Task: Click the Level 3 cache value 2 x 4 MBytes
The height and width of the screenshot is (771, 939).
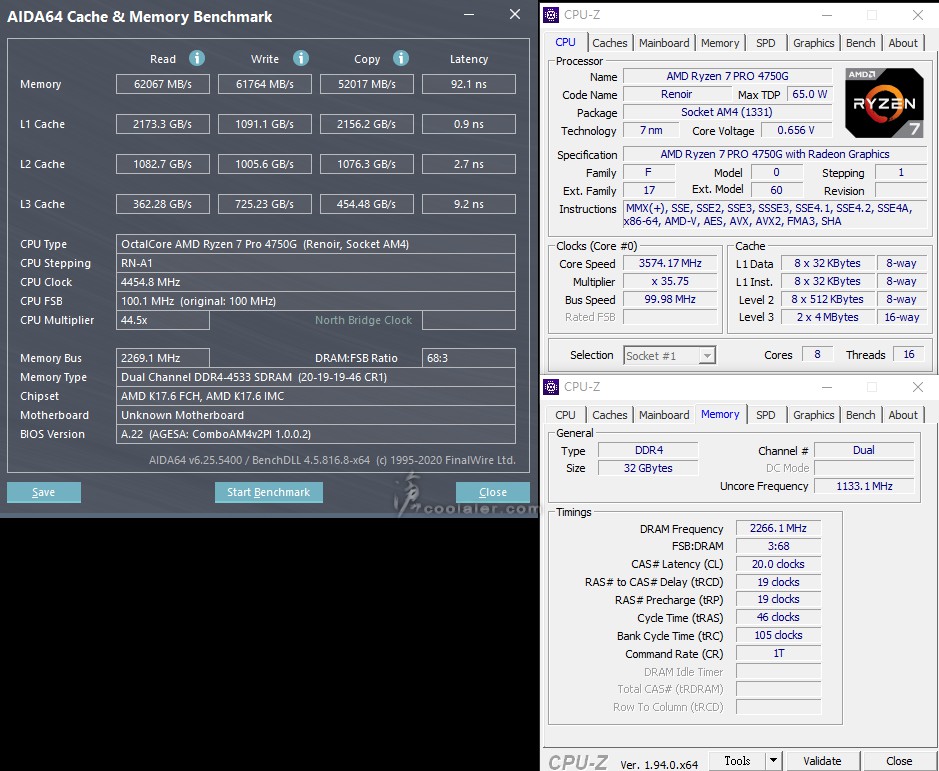Action: [828, 317]
